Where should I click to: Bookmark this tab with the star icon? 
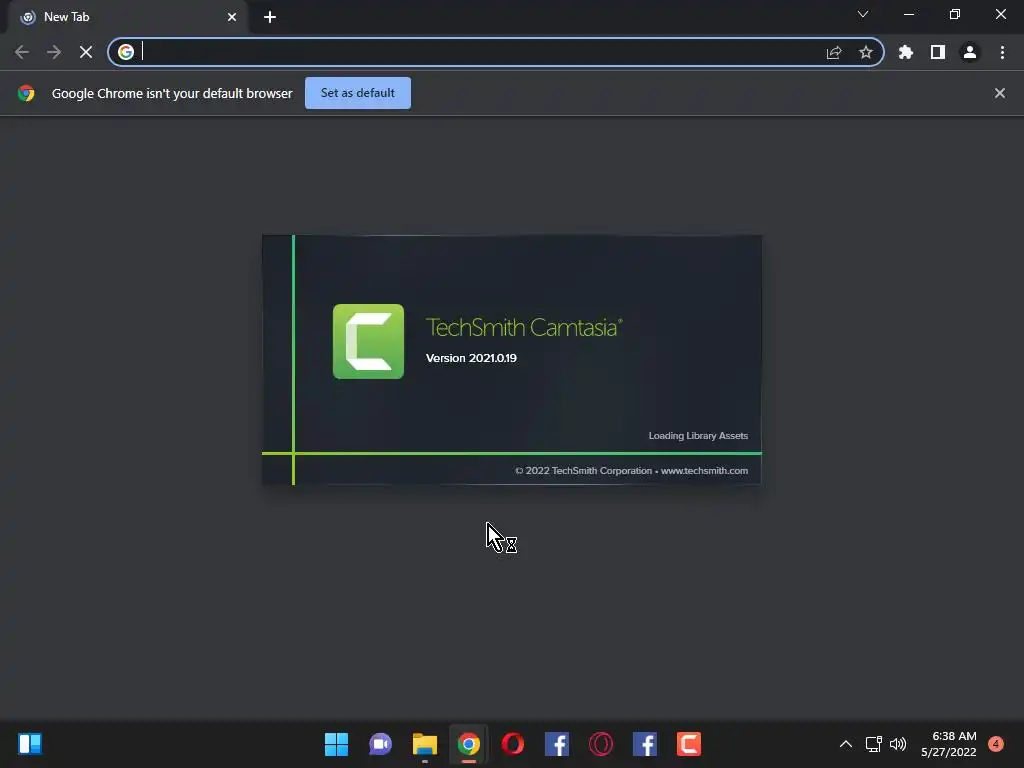click(865, 52)
